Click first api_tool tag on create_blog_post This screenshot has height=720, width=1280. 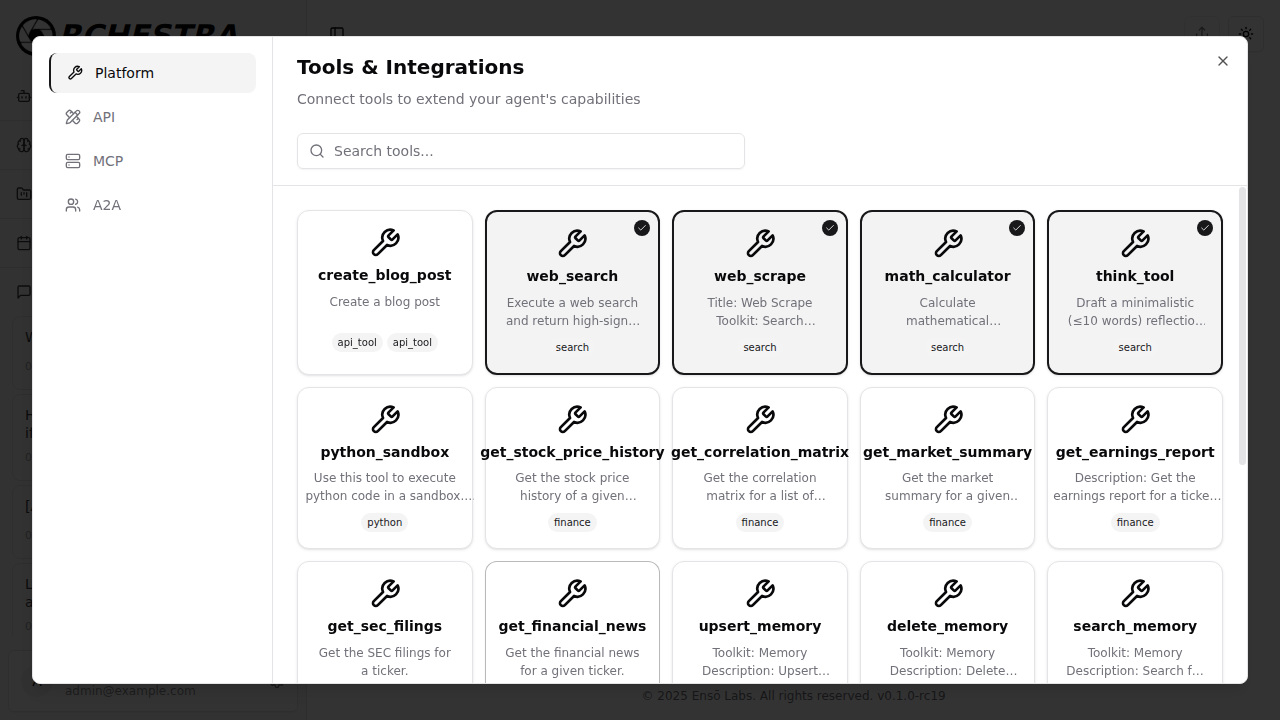tap(357, 342)
